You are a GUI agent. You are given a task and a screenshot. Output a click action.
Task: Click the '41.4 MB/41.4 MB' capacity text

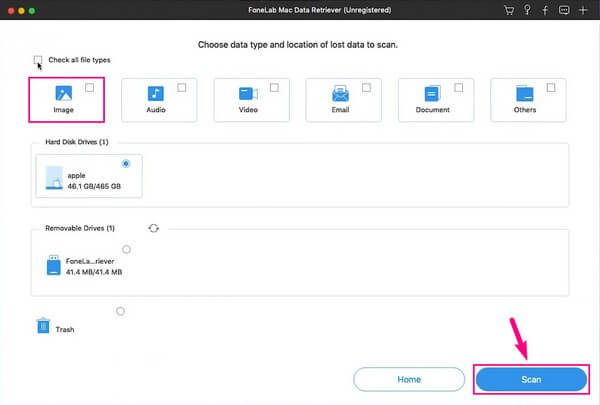94,272
